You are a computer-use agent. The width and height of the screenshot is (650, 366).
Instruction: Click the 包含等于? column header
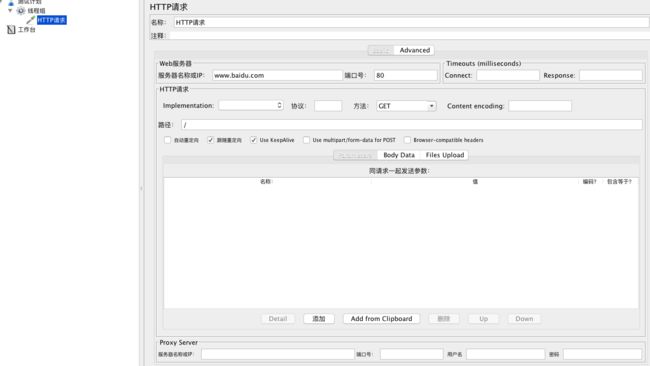click(x=619, y=182)
